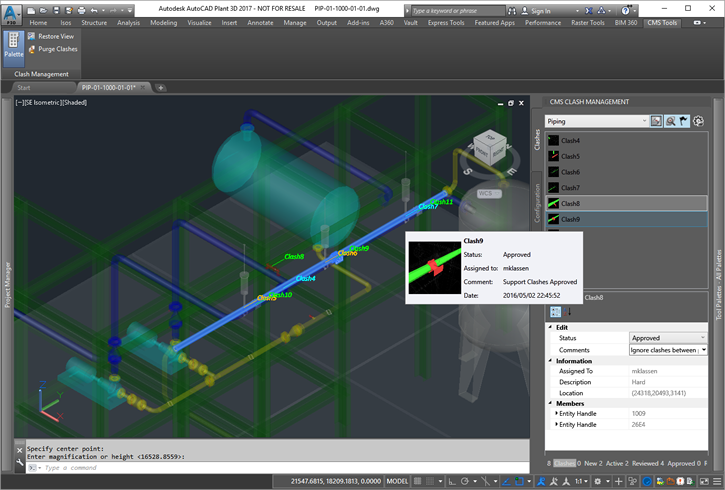
Task: Click Purge Clashes in the ribbon
Action: click(53, 49)
